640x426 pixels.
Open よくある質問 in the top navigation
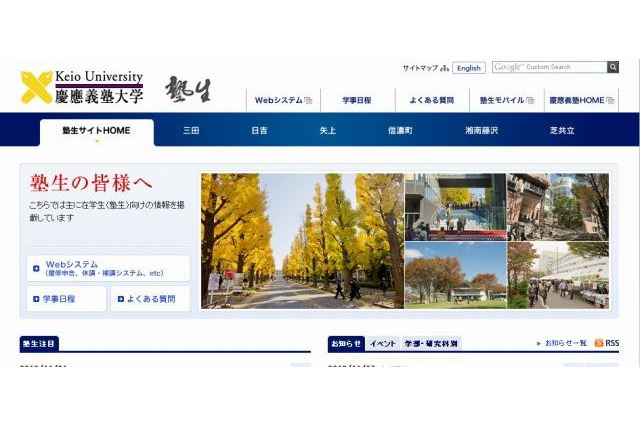point(432,100)
